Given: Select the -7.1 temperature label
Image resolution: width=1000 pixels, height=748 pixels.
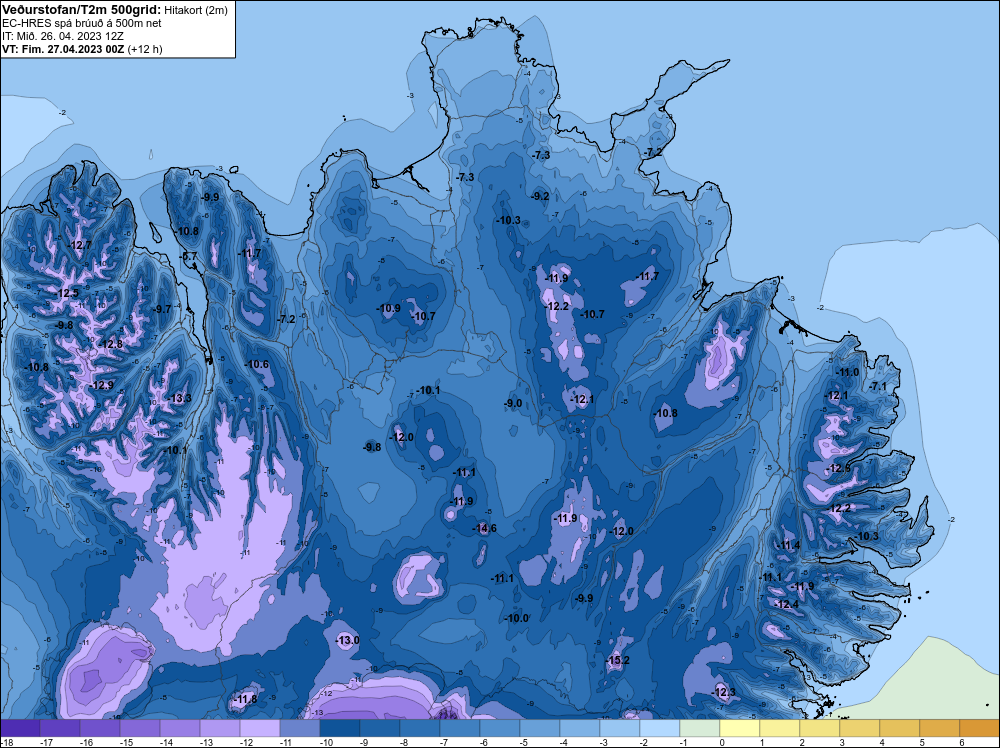Looking at the screenshot, I should tap(878, 386).
